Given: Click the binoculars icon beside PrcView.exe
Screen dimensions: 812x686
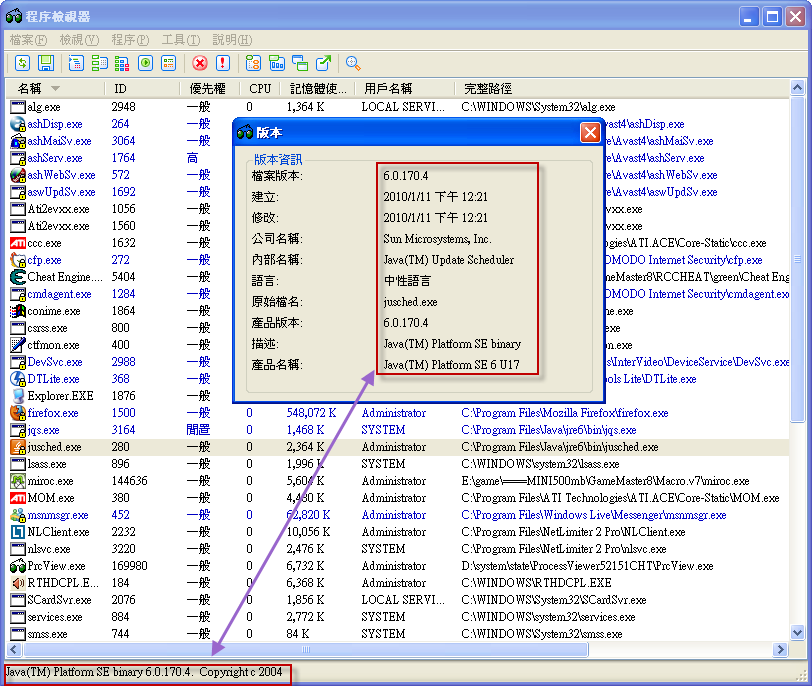Looking at the screenshot, I should (18, 566).
